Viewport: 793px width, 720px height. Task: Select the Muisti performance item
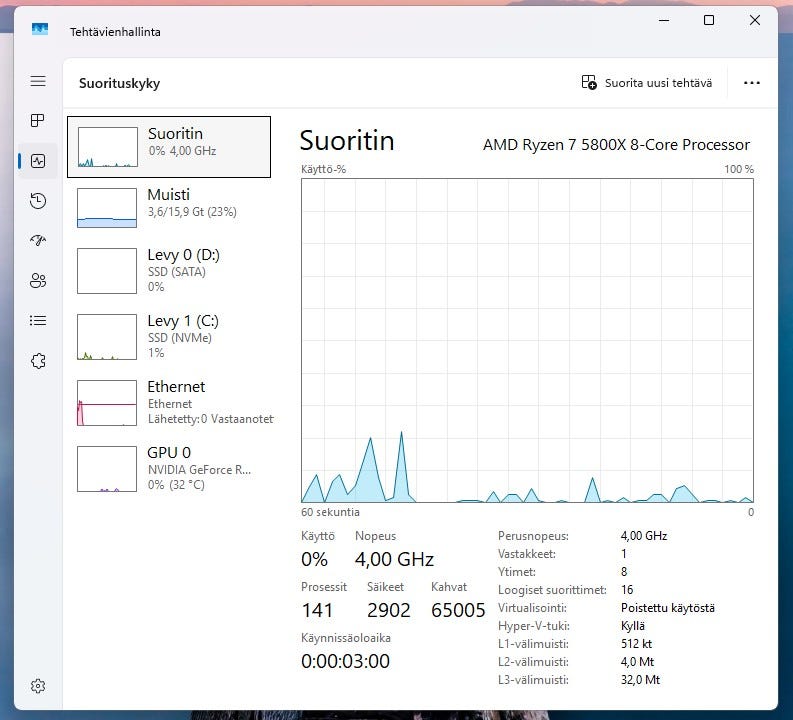(169, 208)
